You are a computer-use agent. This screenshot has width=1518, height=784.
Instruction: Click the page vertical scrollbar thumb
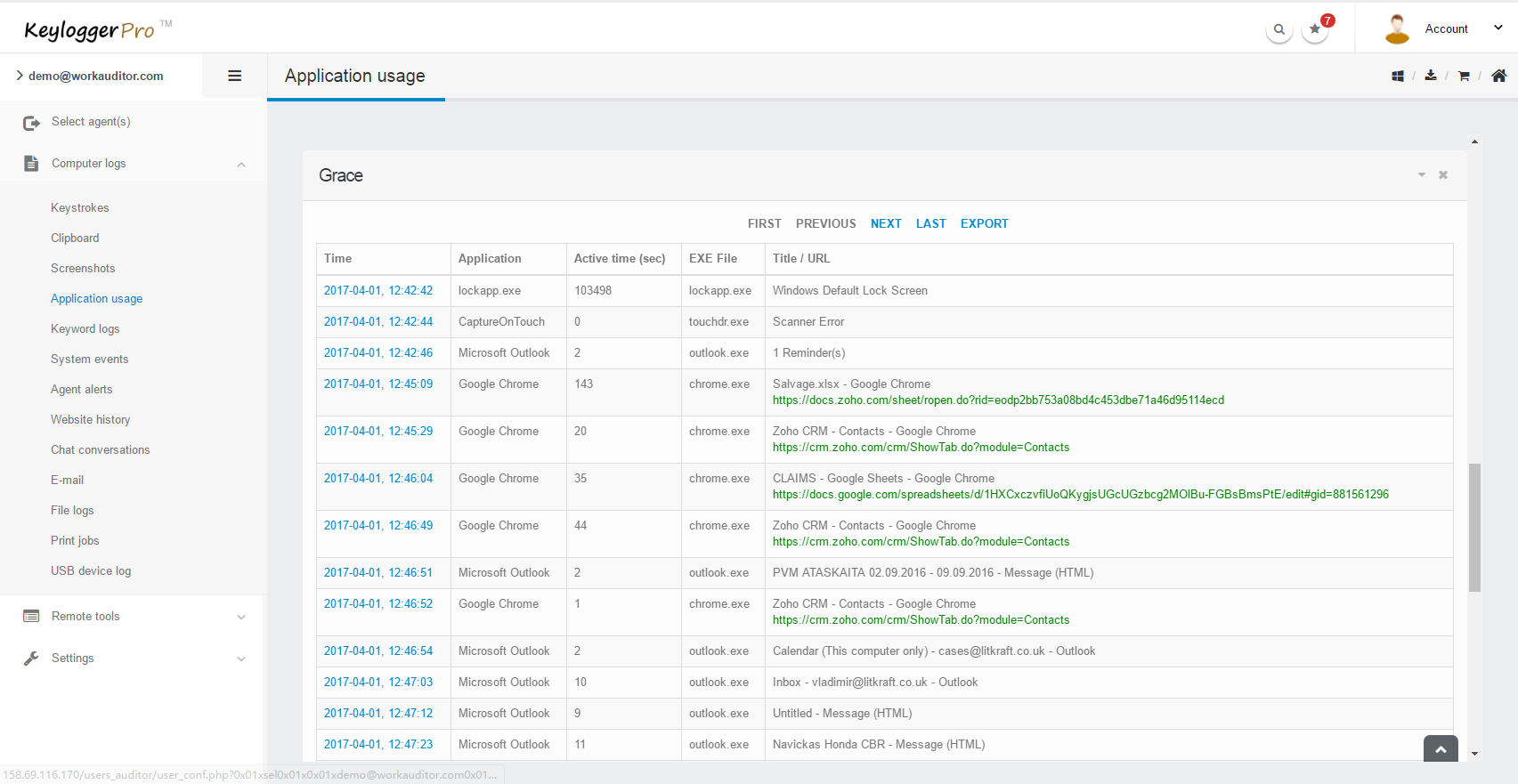1474,527
